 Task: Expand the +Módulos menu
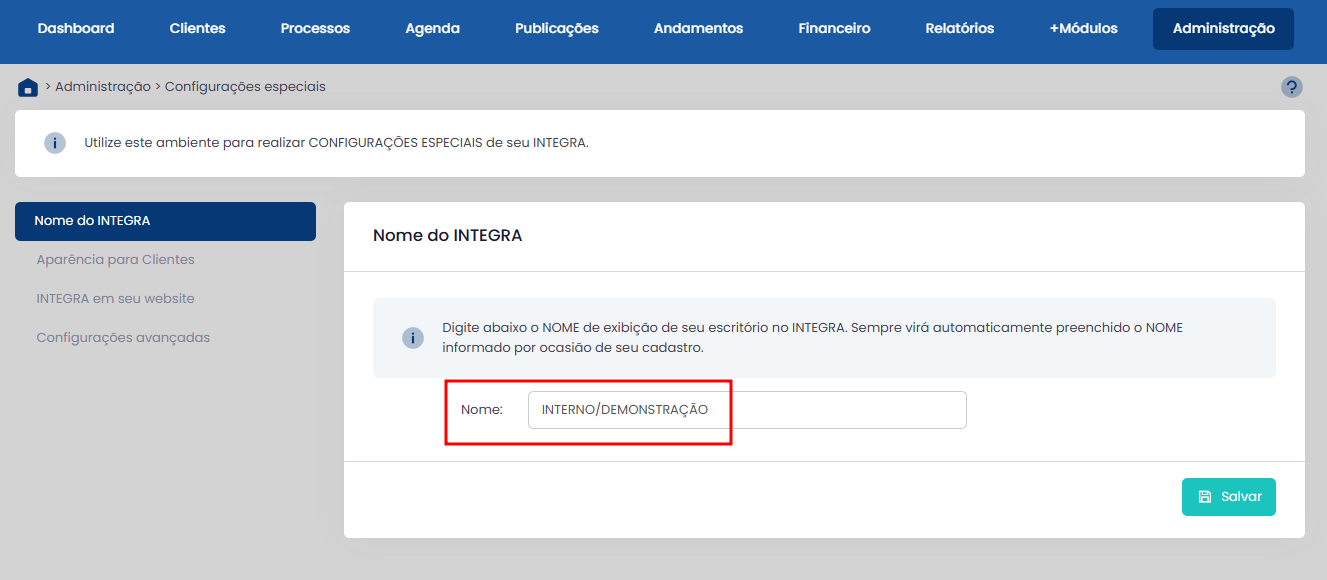(x=1083, y=28)
